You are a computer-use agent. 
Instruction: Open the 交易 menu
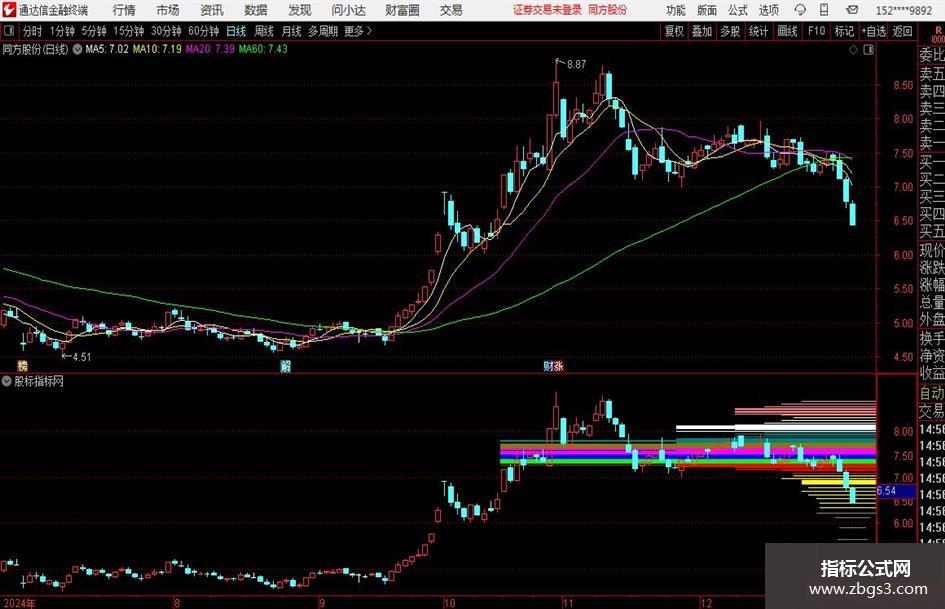point(451,10)
